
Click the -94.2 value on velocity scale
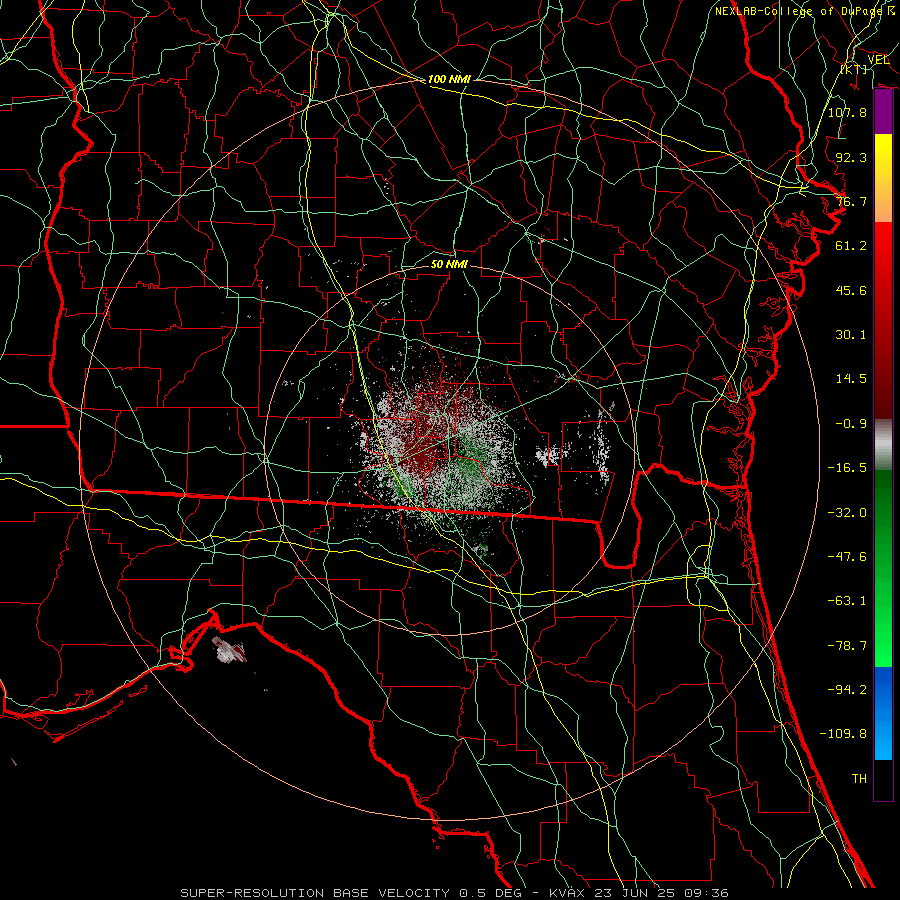[x=847, y=690]
